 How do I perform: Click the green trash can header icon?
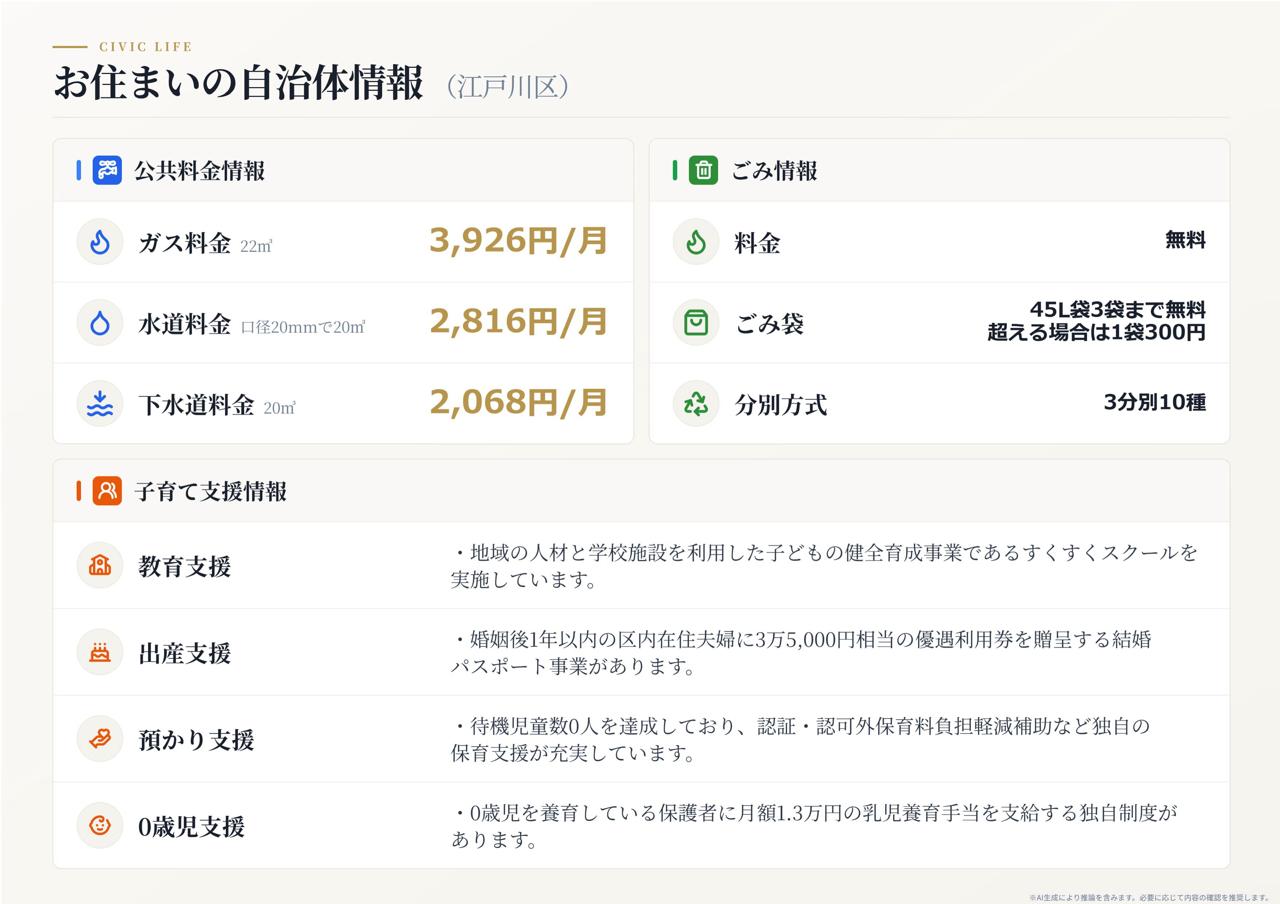[703, 170]
